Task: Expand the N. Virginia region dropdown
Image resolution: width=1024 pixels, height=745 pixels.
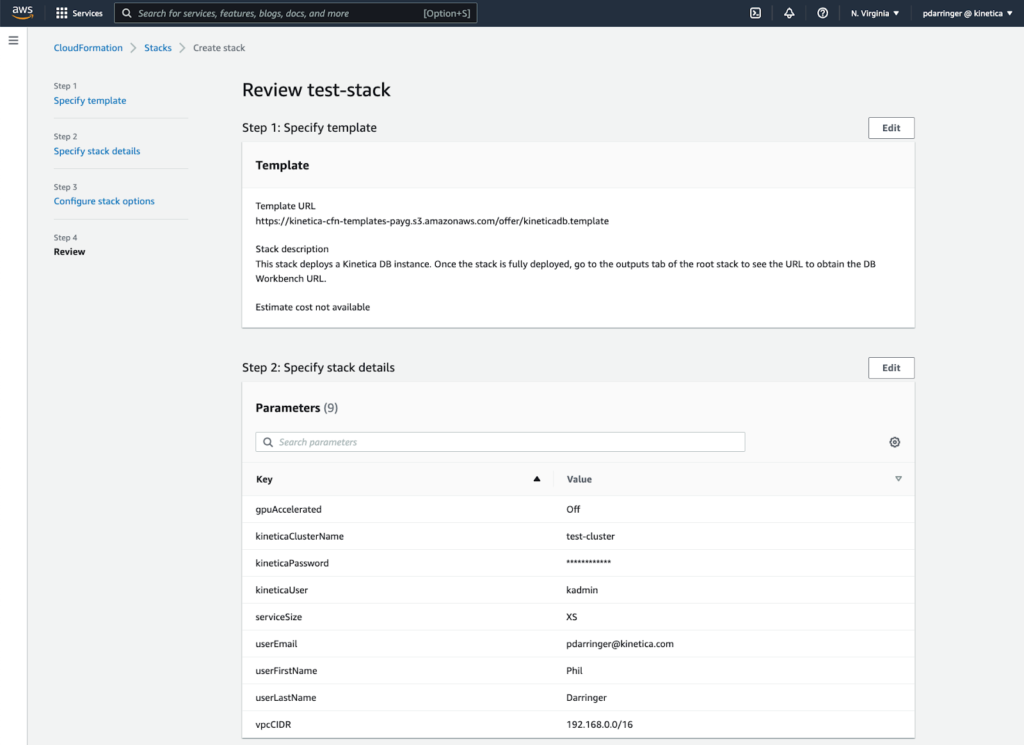Action: click(x=874, y=13)
